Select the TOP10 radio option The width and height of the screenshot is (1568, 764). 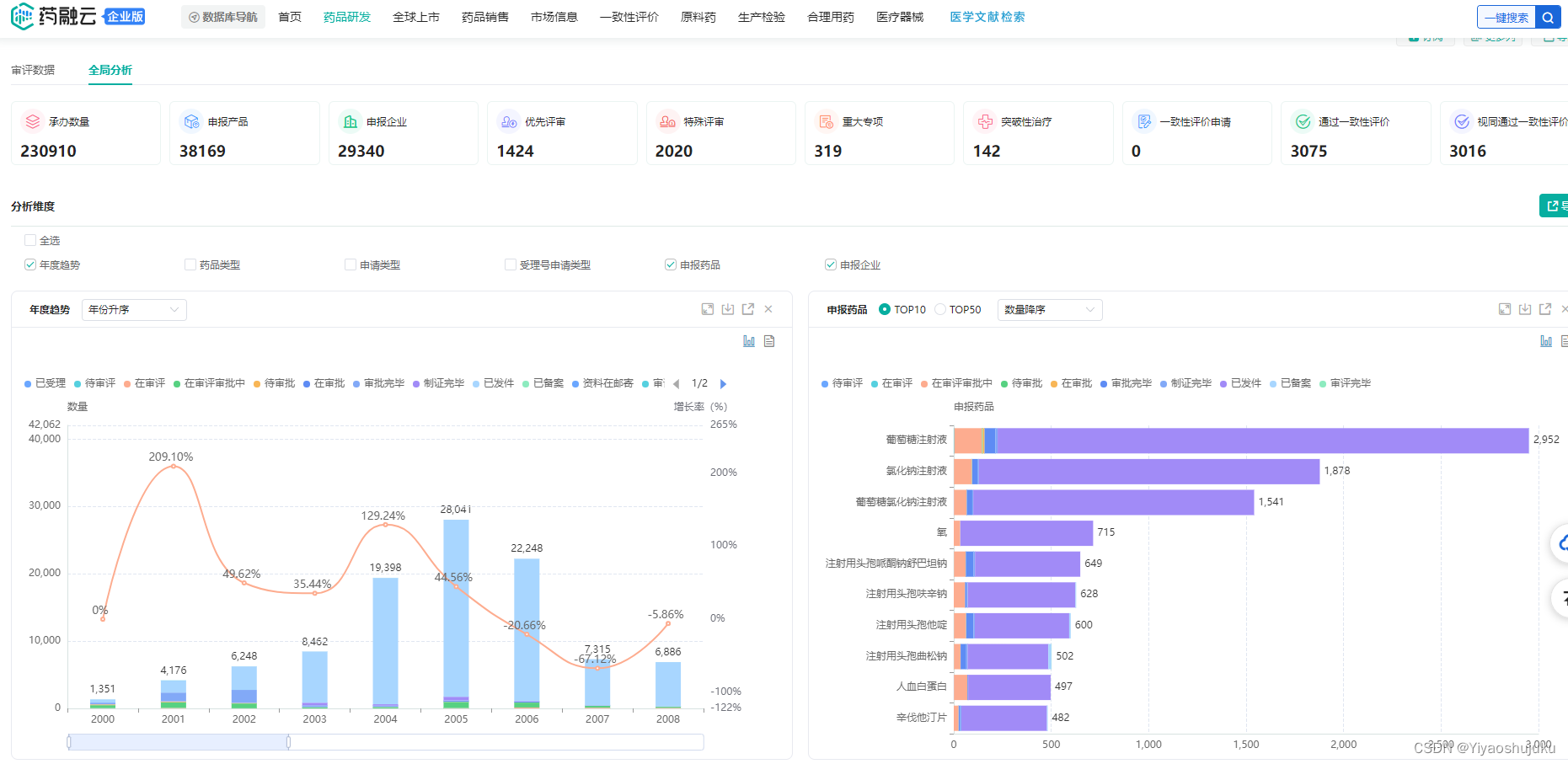[885, 309]
